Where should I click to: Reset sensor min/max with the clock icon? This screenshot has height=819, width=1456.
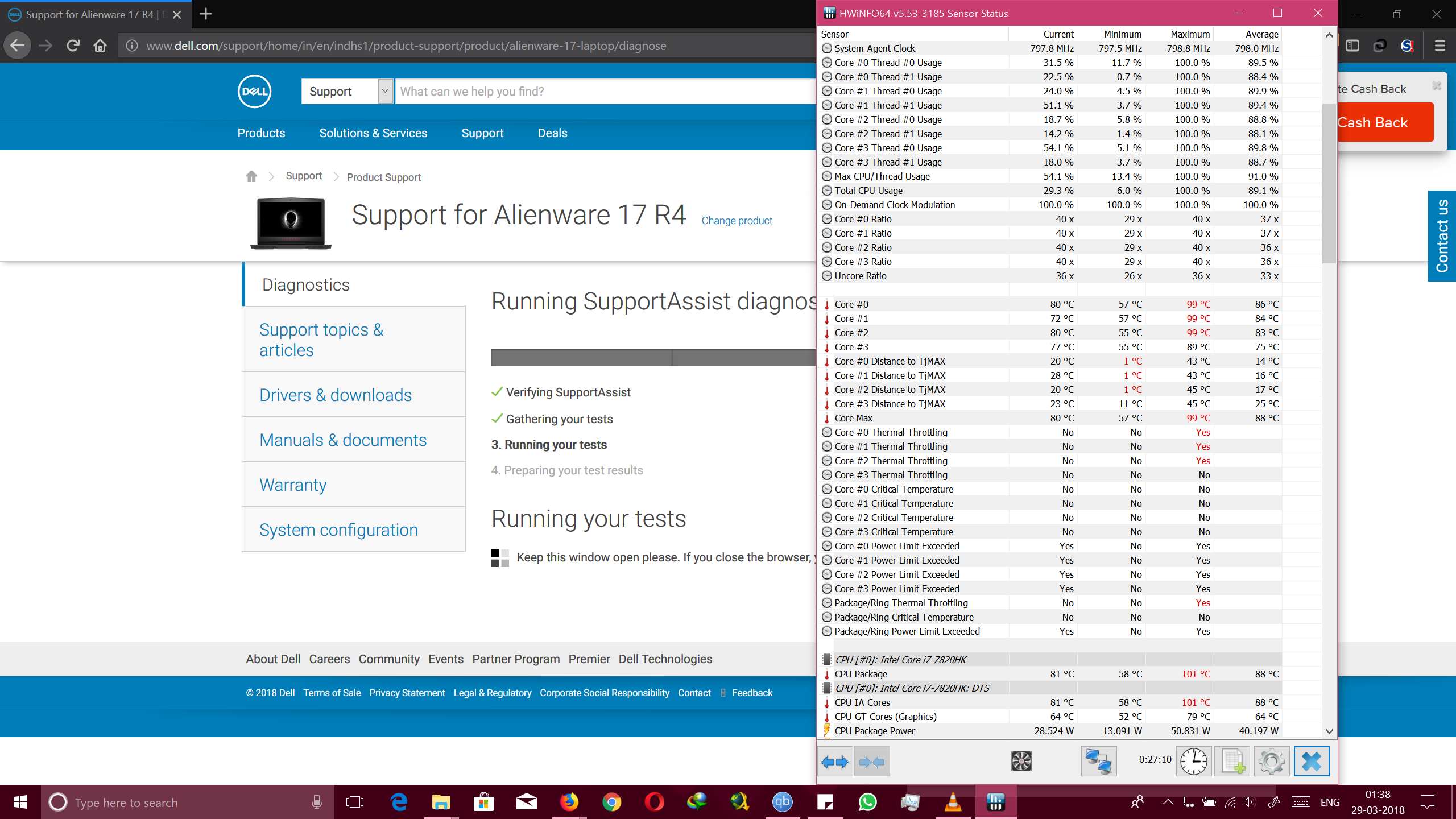point(1193,762)
